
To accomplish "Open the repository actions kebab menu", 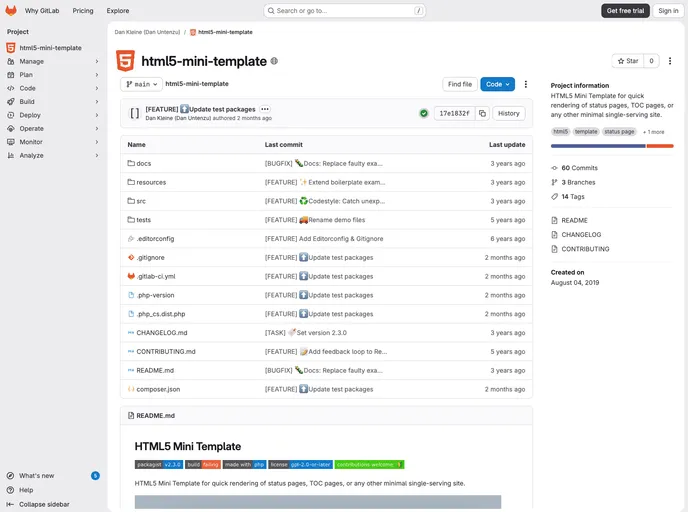I will 526,85.
